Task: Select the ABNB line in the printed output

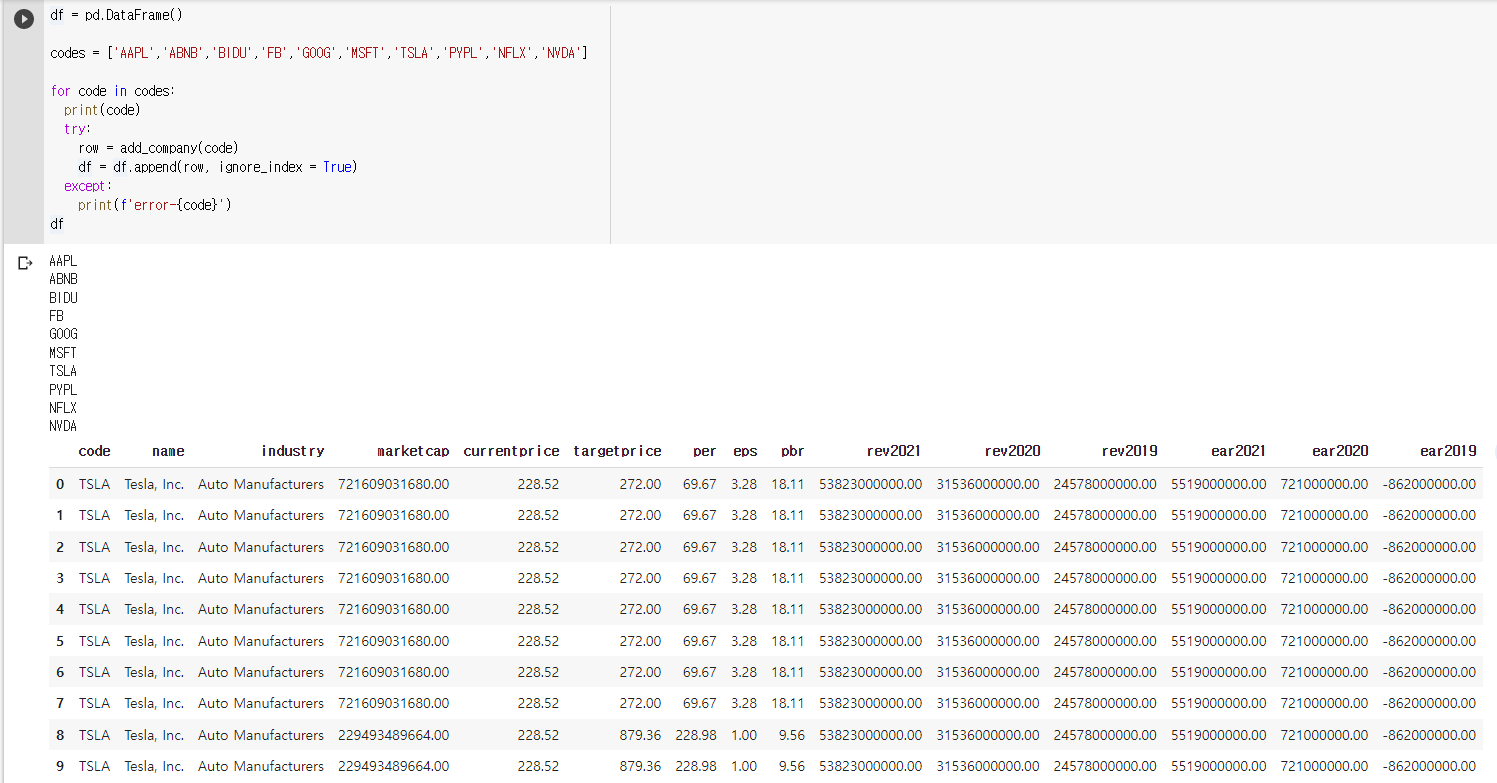Action: [x=63, y=279]
